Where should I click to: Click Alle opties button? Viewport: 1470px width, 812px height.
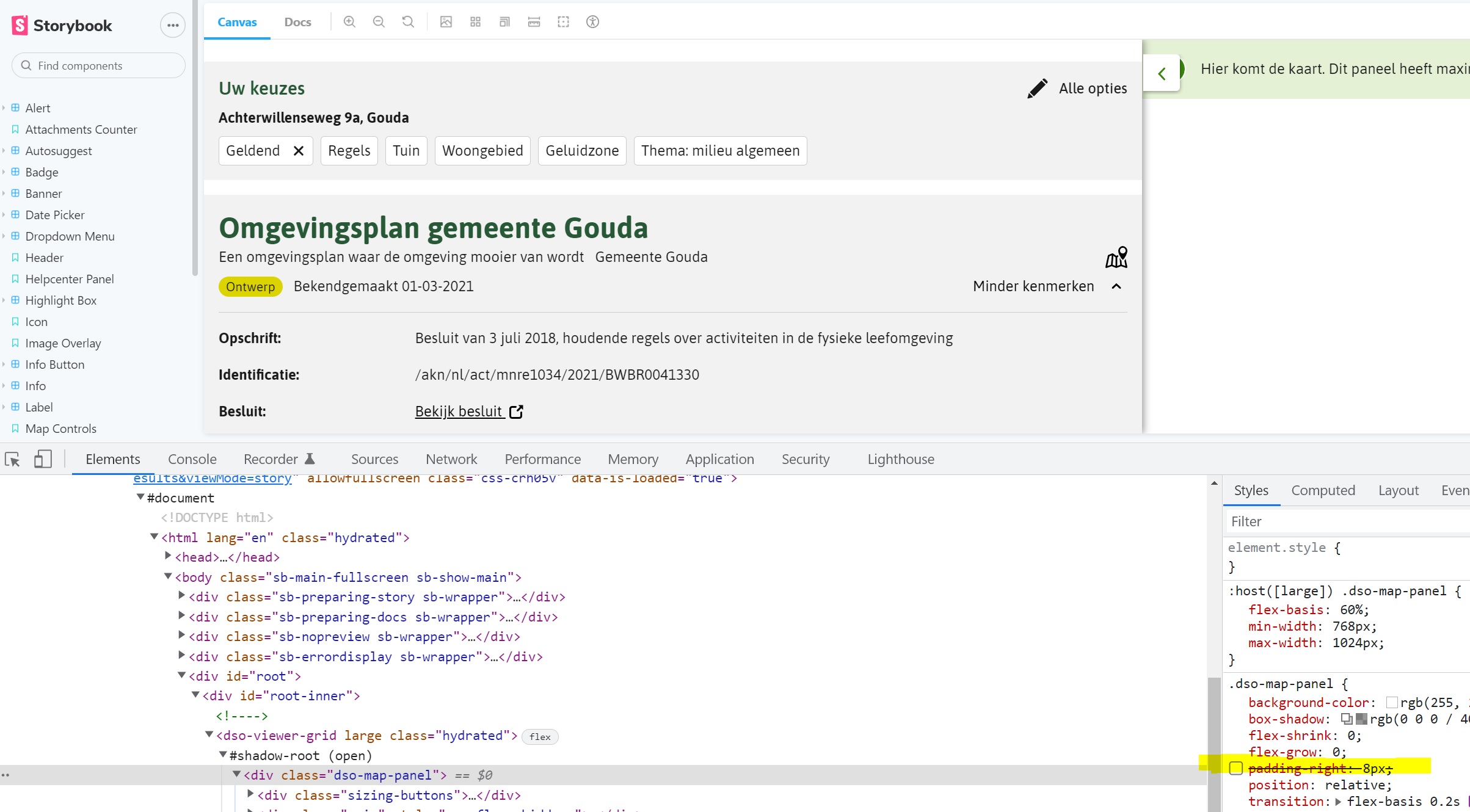[x=1077, y=89]
